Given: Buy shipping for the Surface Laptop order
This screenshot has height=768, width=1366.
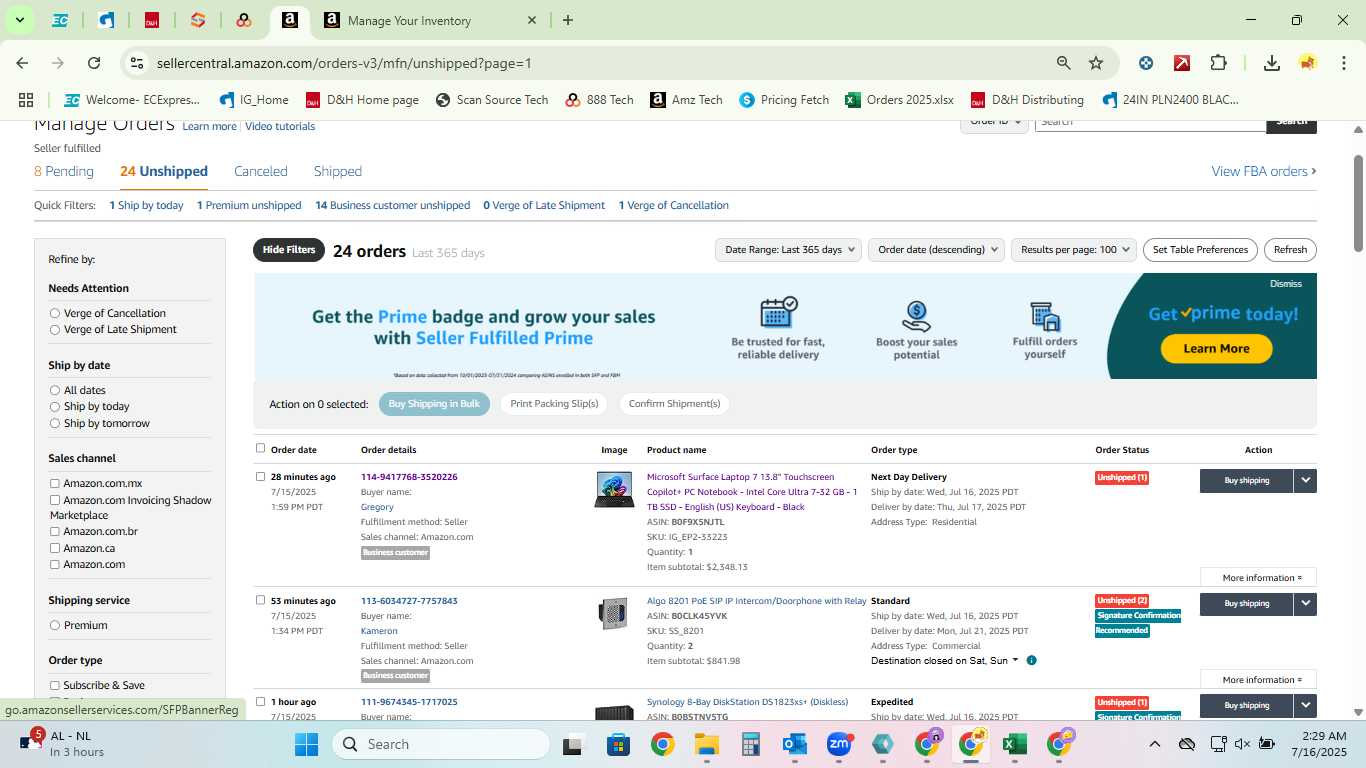Looking at the screenshot, I should click(1246, 480).
